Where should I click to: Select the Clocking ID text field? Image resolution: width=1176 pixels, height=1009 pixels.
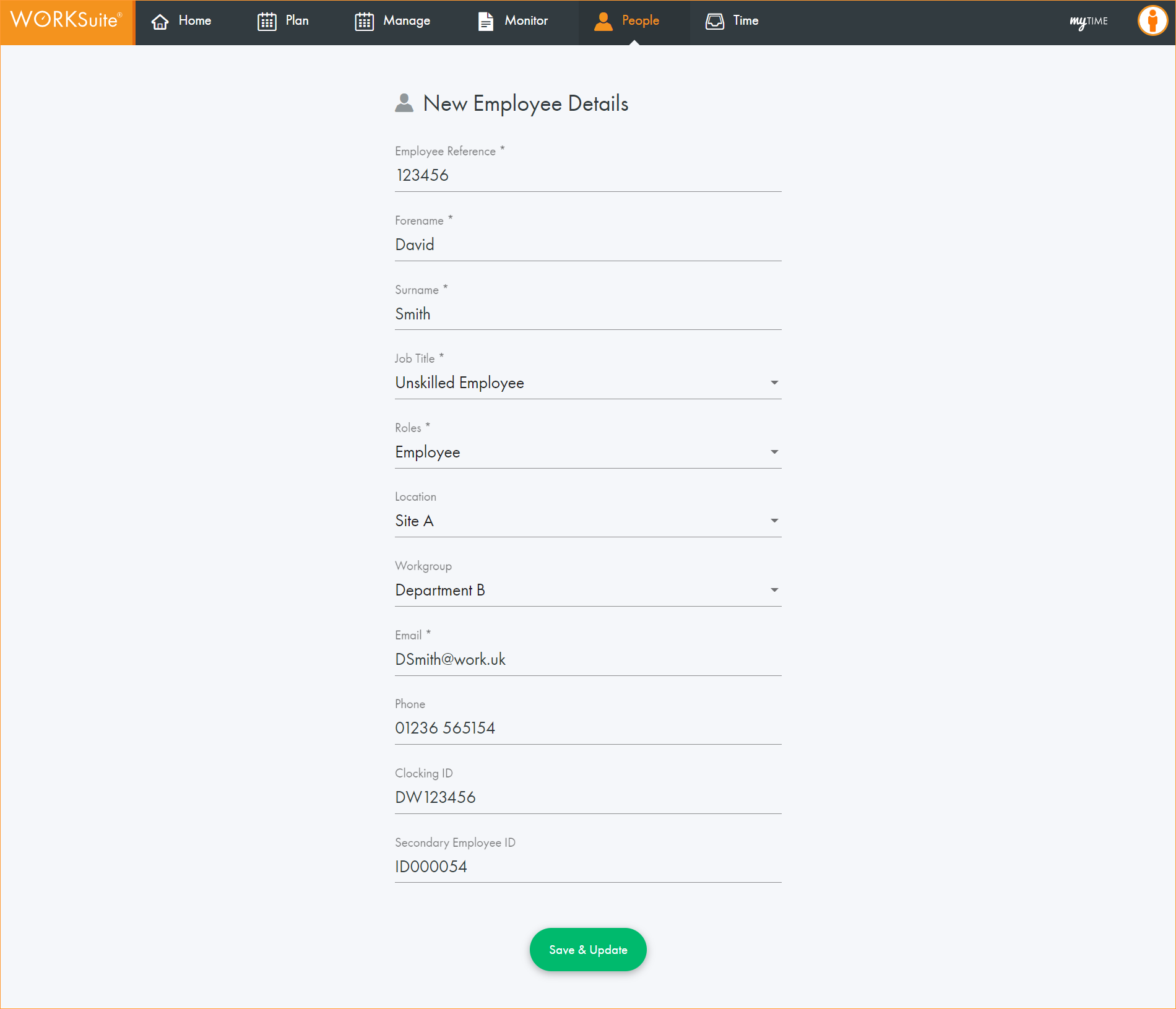[x=587, y=798]
